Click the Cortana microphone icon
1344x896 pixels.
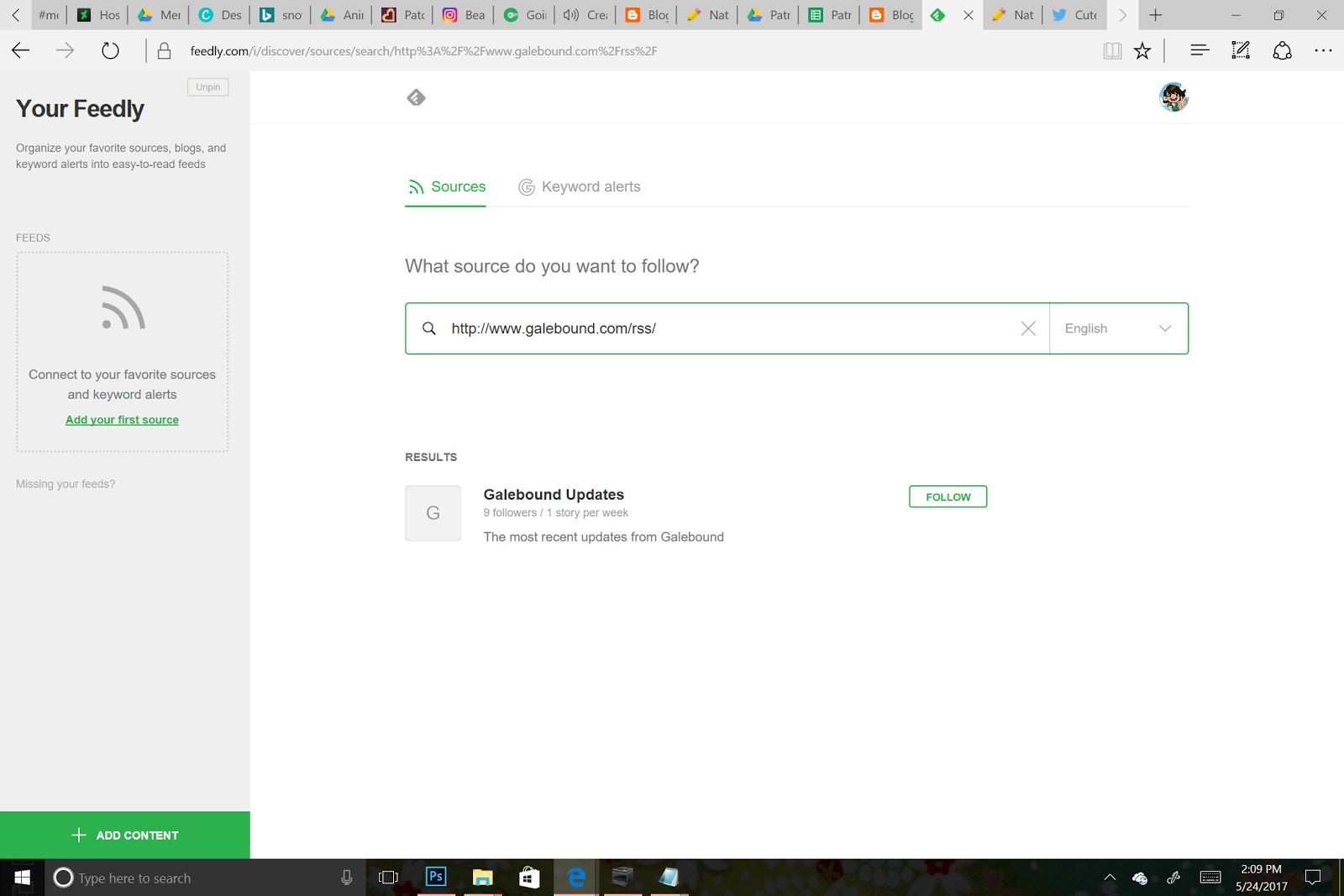[346, 878]
